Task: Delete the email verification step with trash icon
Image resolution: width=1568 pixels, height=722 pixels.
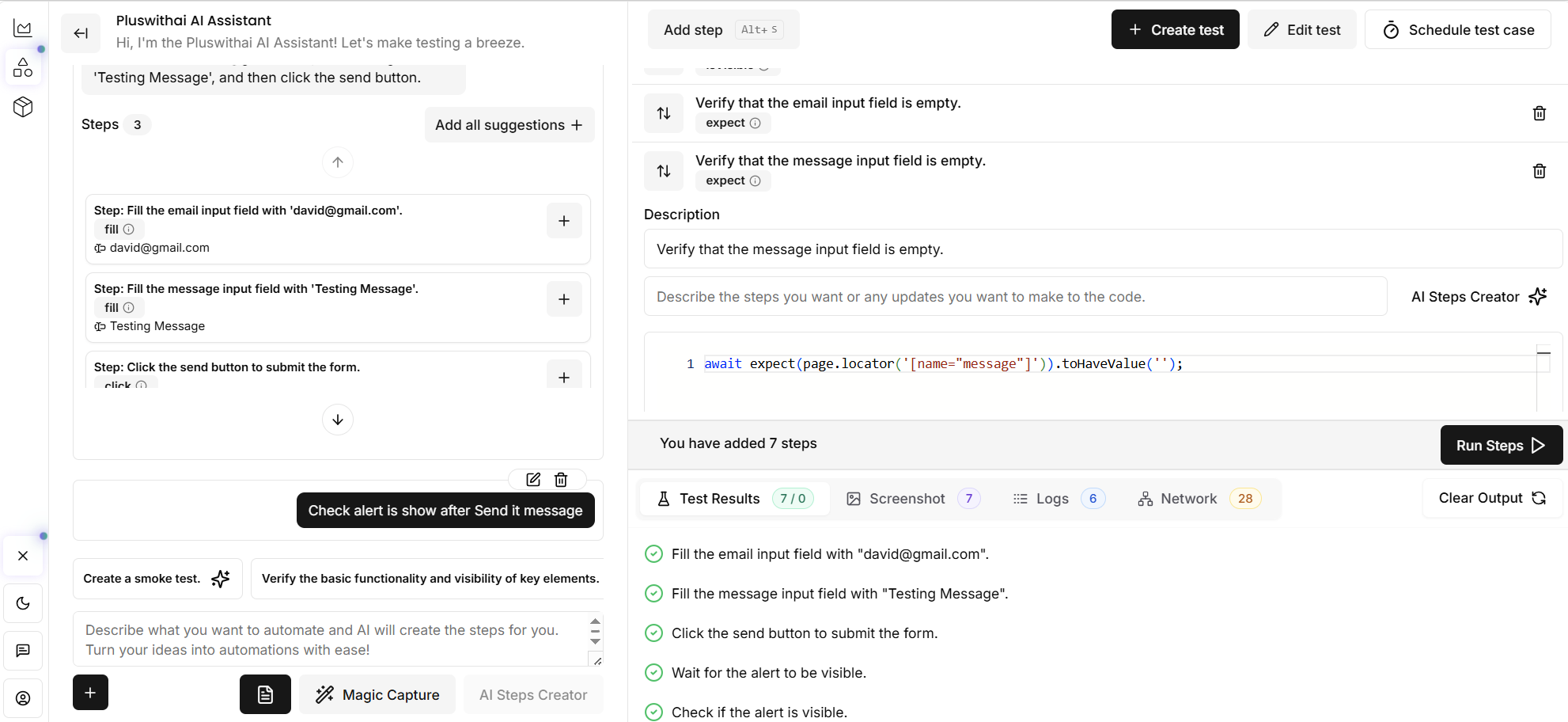Action: [x=1540, y=112]
